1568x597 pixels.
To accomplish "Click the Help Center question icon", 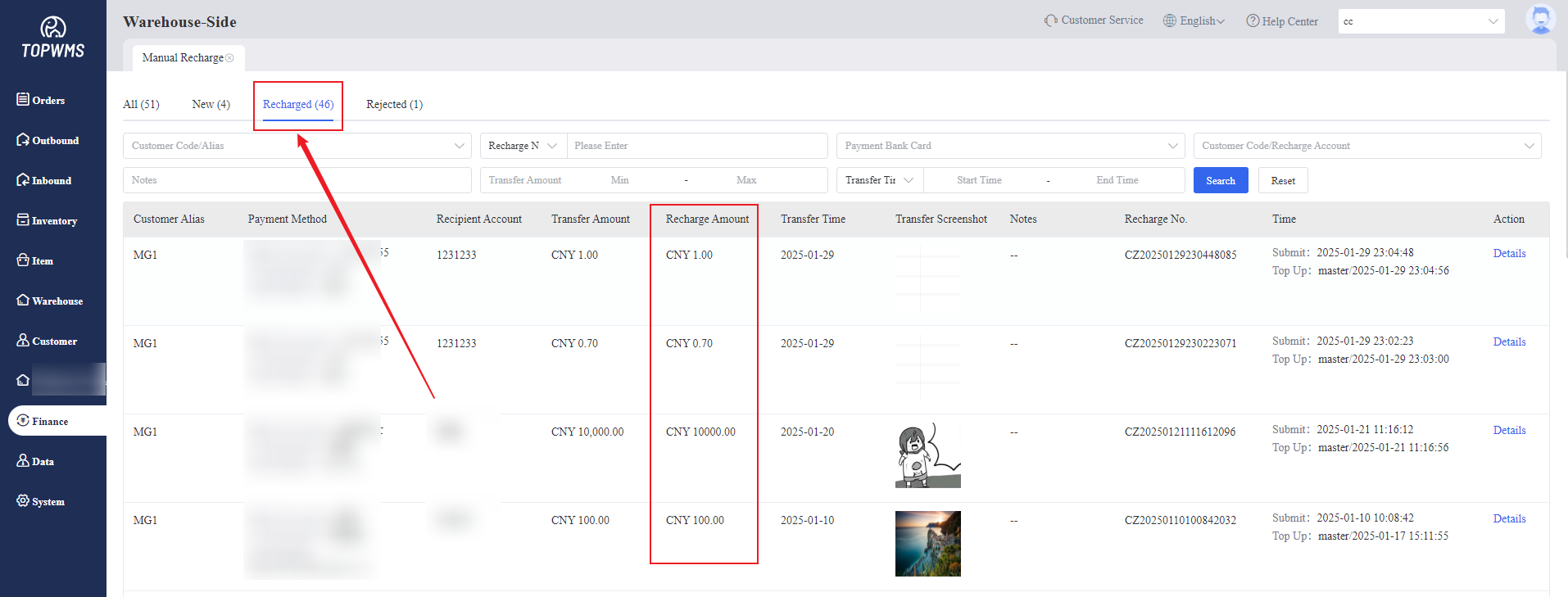I will click(1253, 21).
